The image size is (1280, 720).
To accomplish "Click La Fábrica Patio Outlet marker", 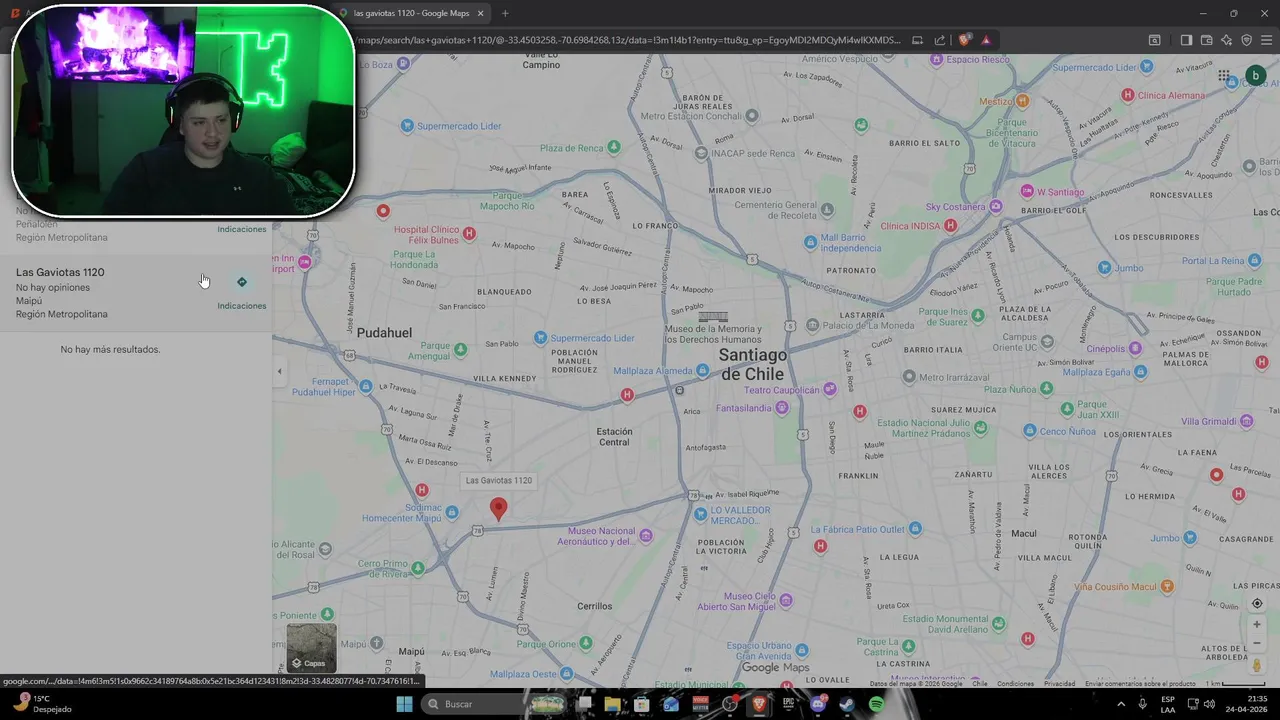I will tap(916, 529).
